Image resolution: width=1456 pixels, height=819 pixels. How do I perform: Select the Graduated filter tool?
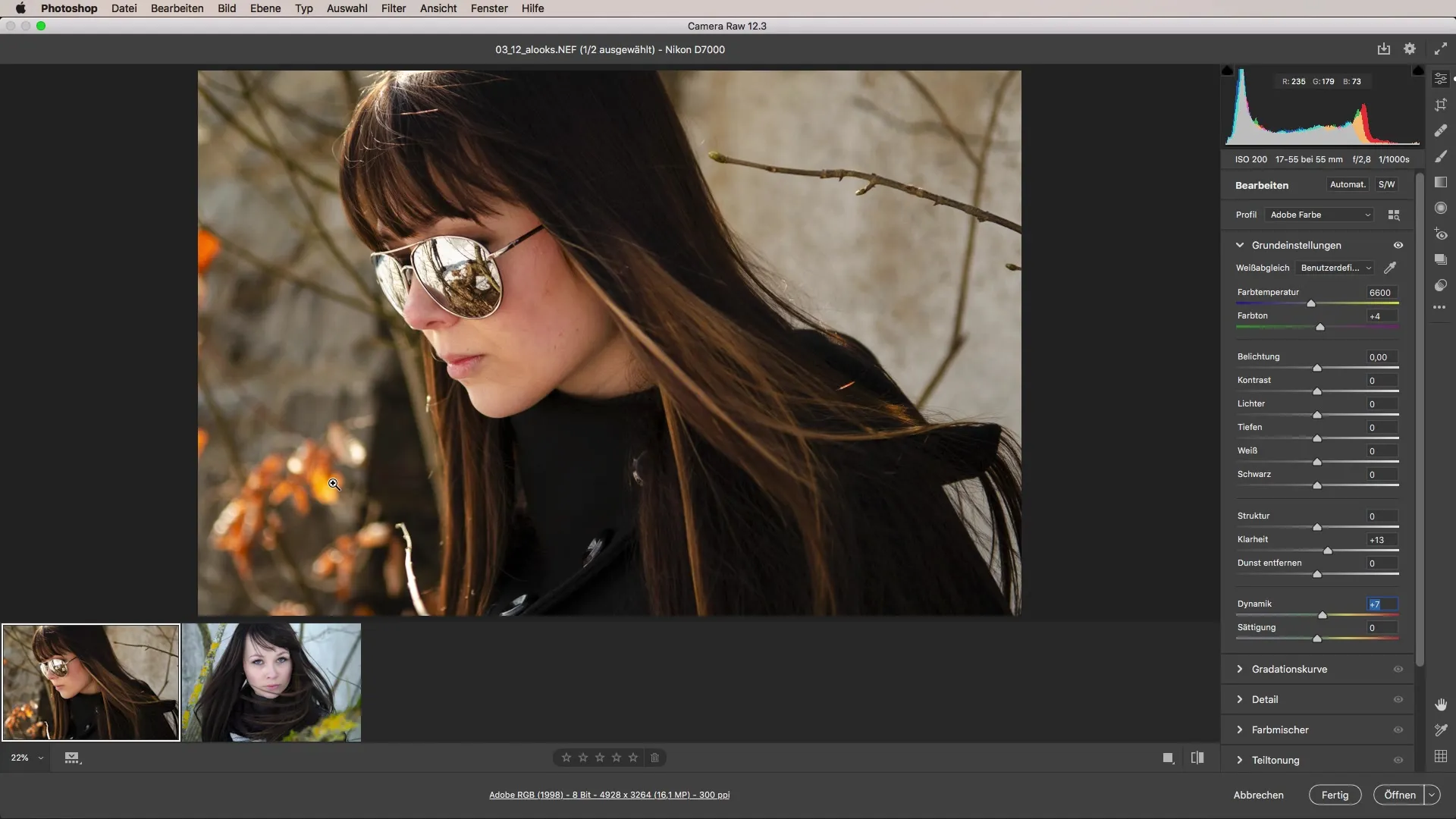pos(1441,182)
